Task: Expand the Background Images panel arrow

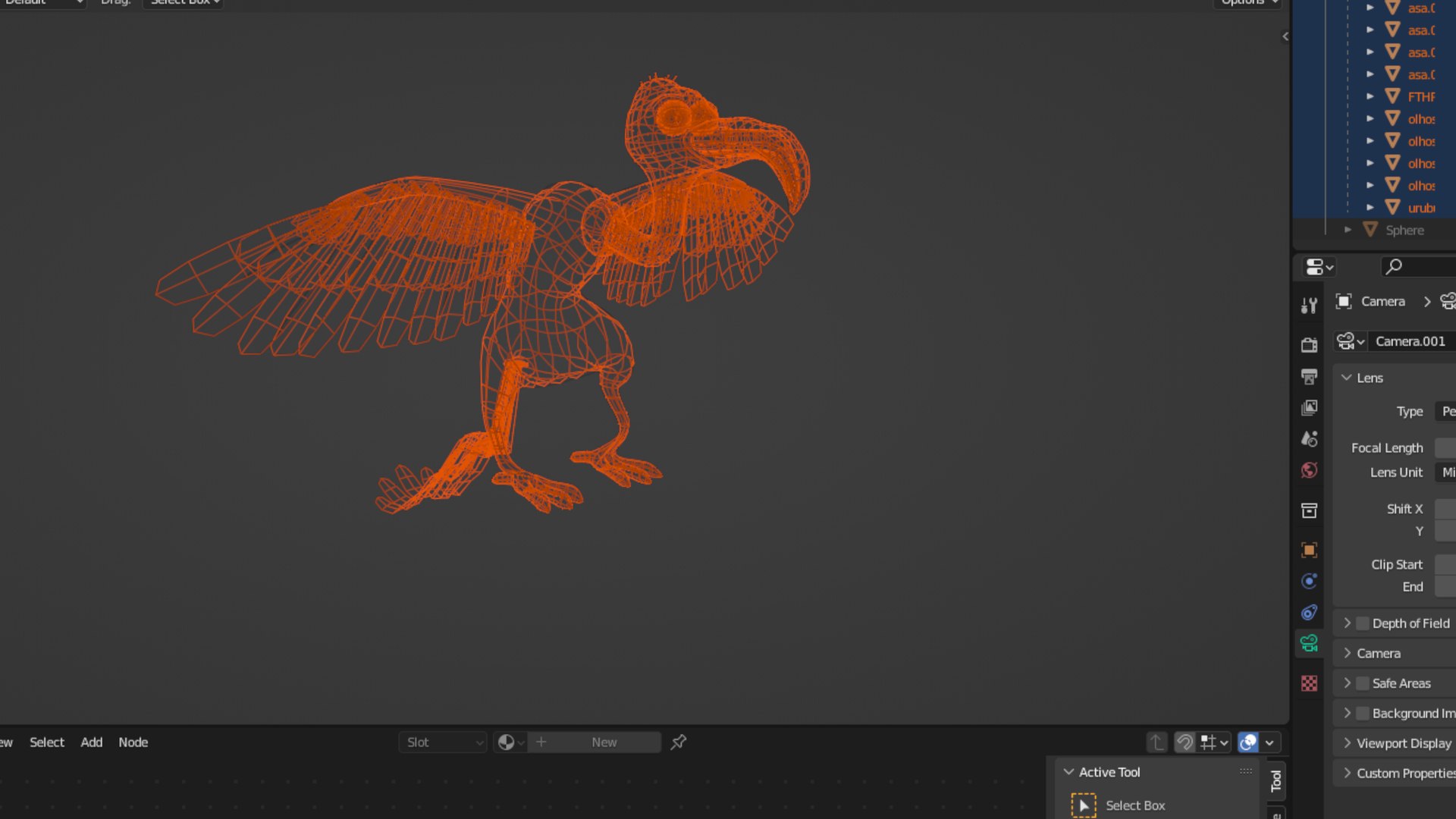Action: point(1348,714)
